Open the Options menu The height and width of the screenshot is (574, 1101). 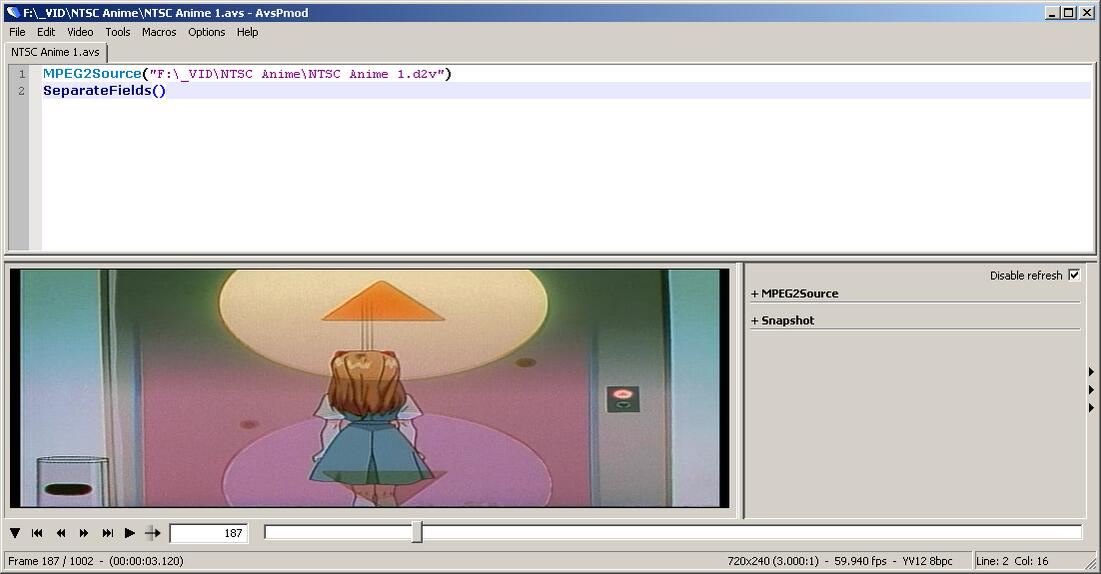(x=206, y=32)
